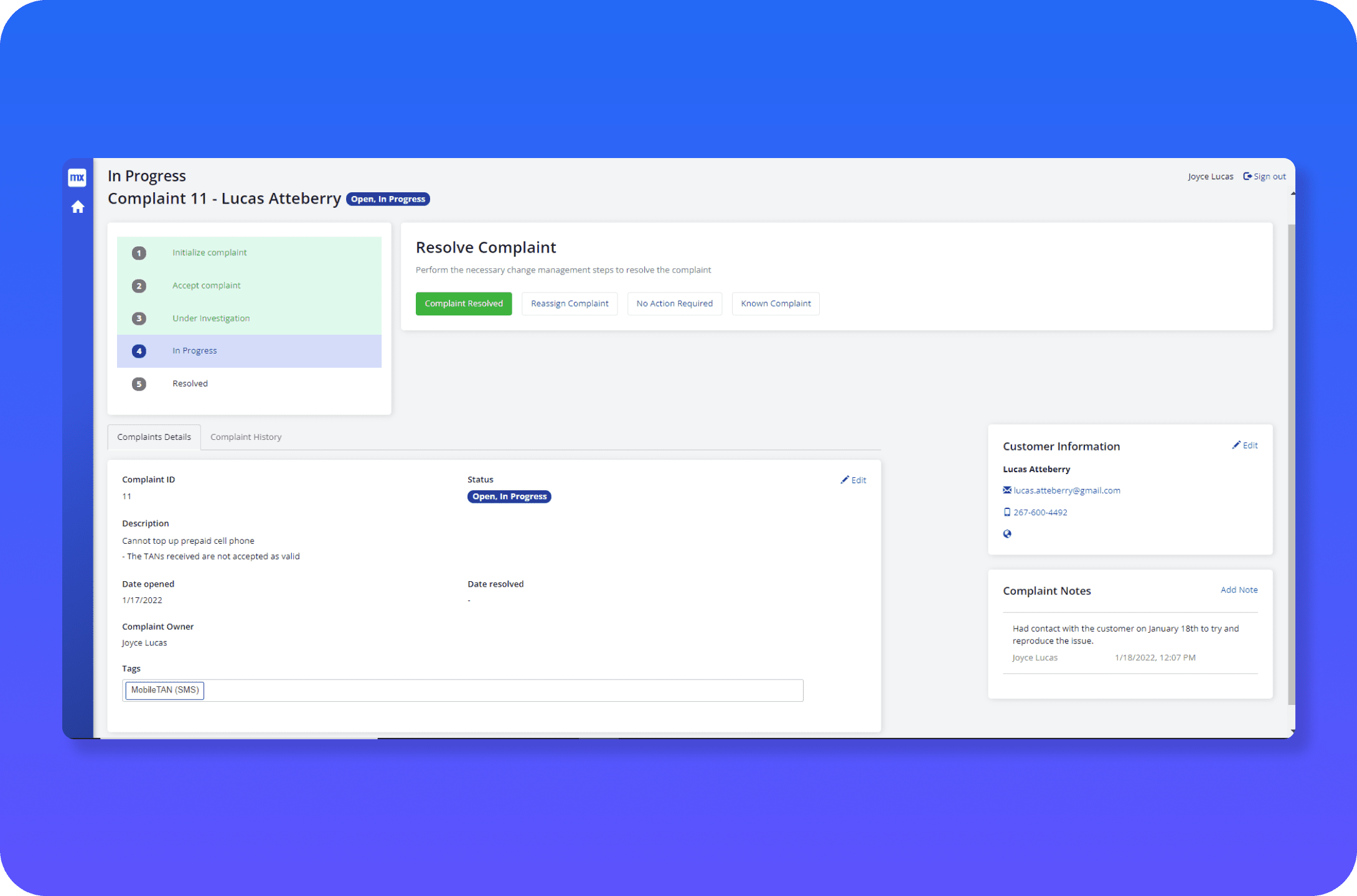Choose No Action Required
This screenshot has height=896, width=1357.
tap(674, 304)
